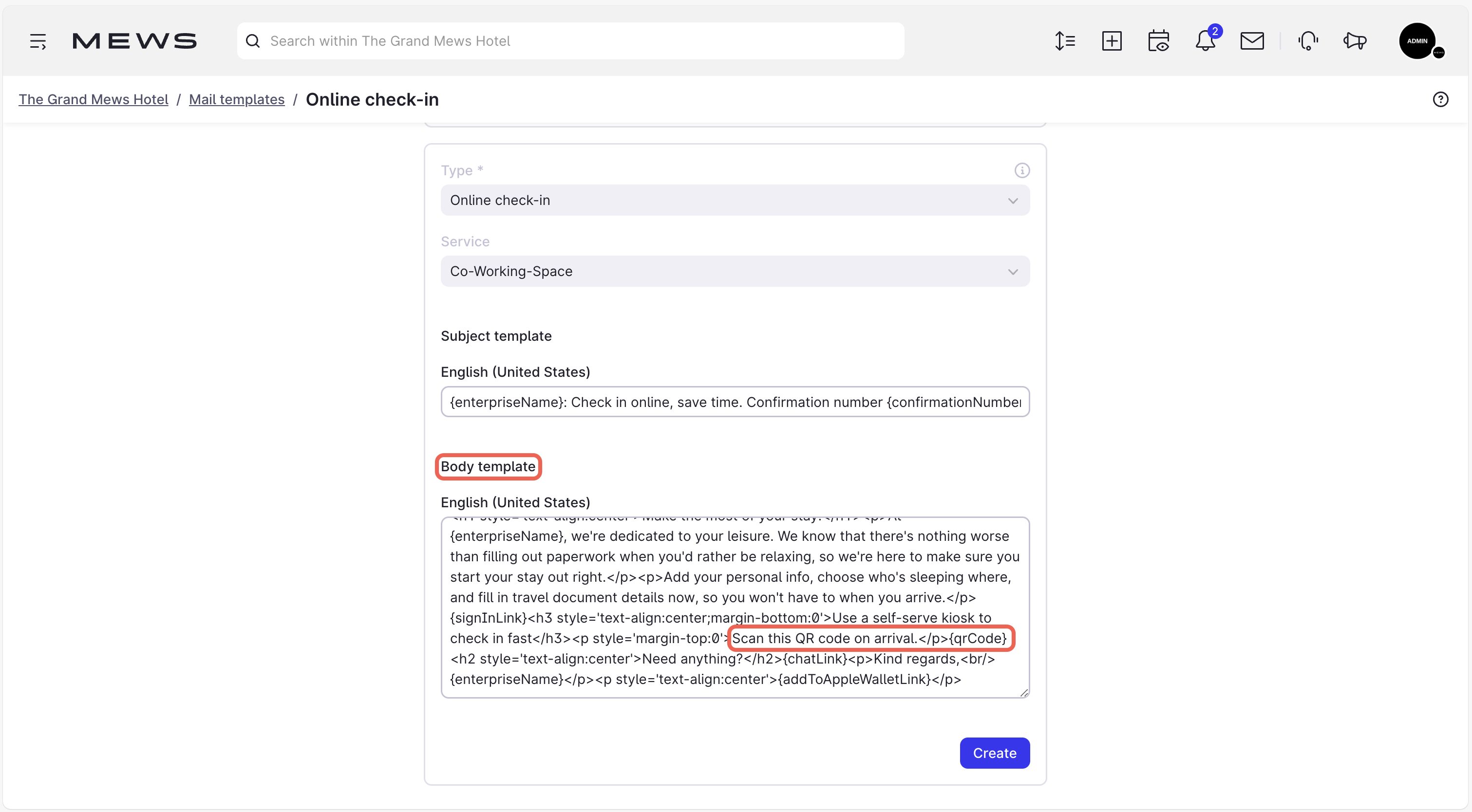Screen dimensions: 1472x812
Task: Click the help question mark icon
Action: 1440,99
